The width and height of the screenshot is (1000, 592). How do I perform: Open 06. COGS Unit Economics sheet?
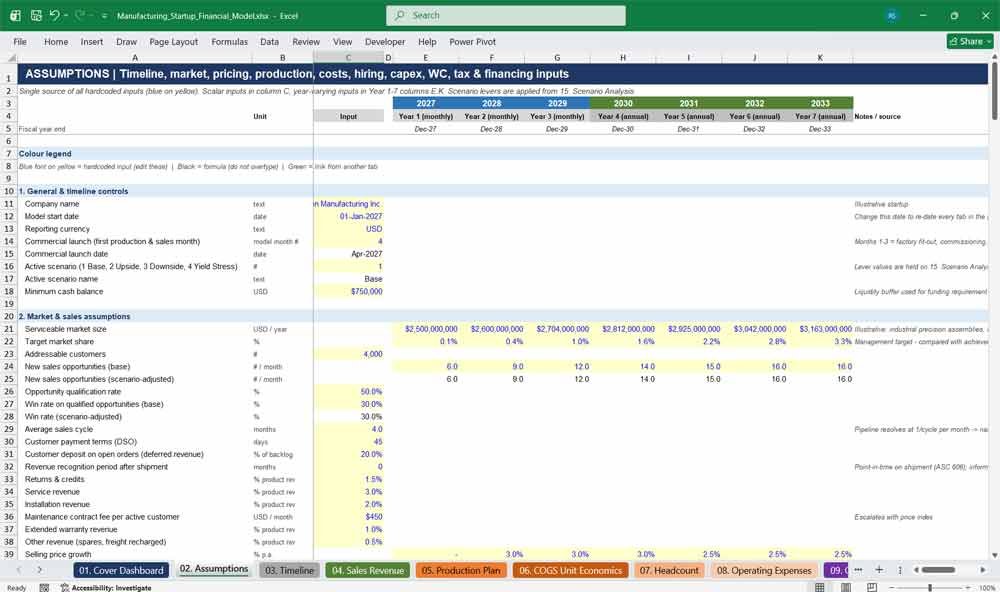570,570
